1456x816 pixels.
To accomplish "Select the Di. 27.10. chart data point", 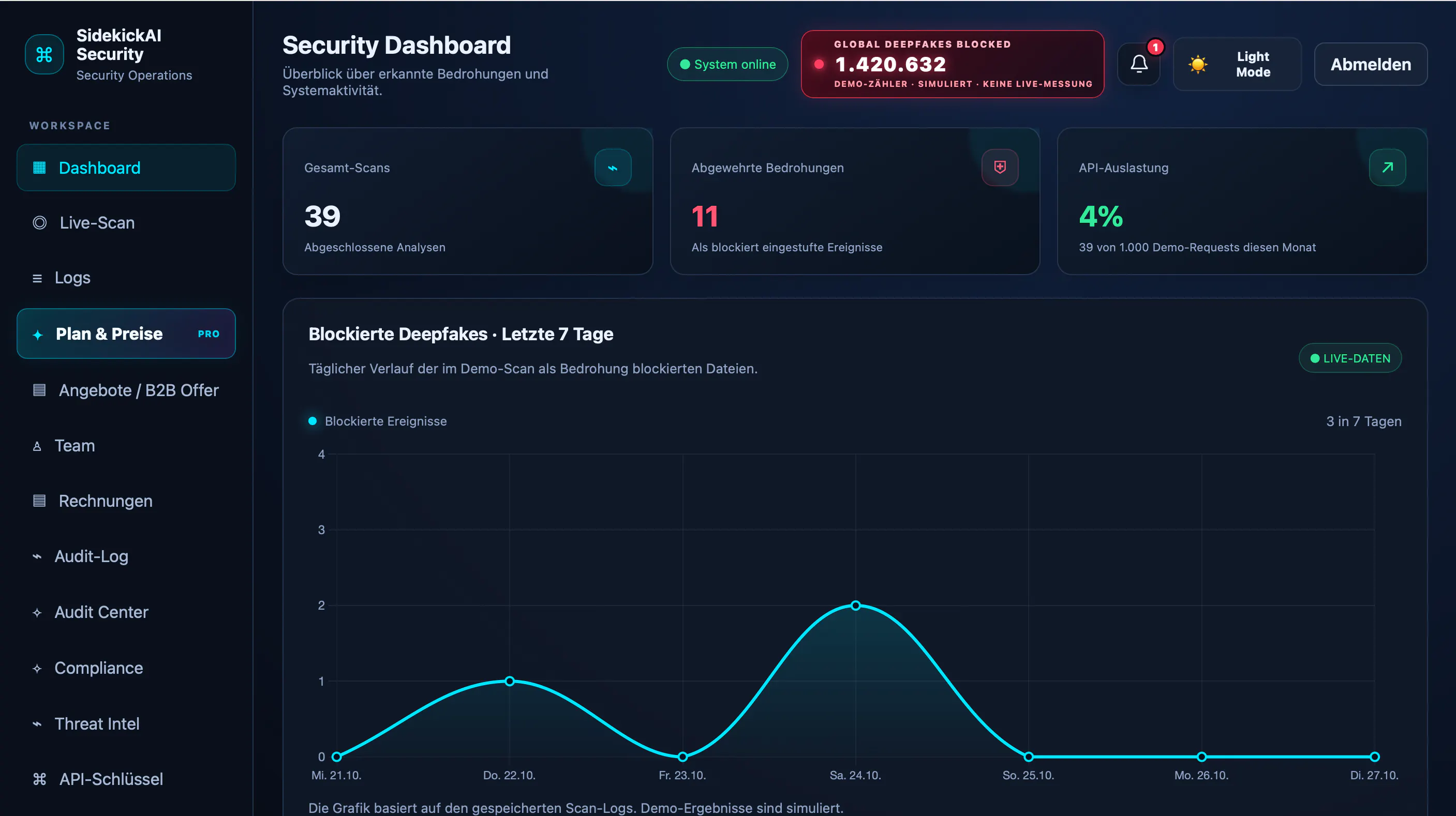I will 1374,757.
